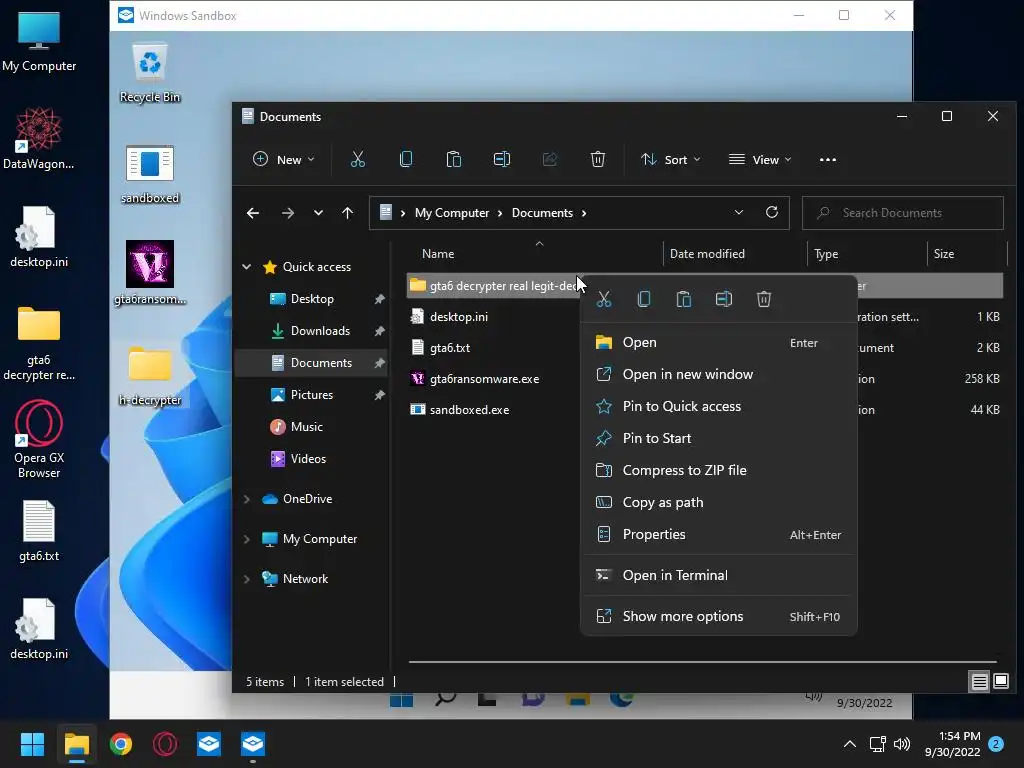Viewport: 1024px width, 768px height.
Task: Collapse the Quick access tree
Action: (x=247, y=266)
